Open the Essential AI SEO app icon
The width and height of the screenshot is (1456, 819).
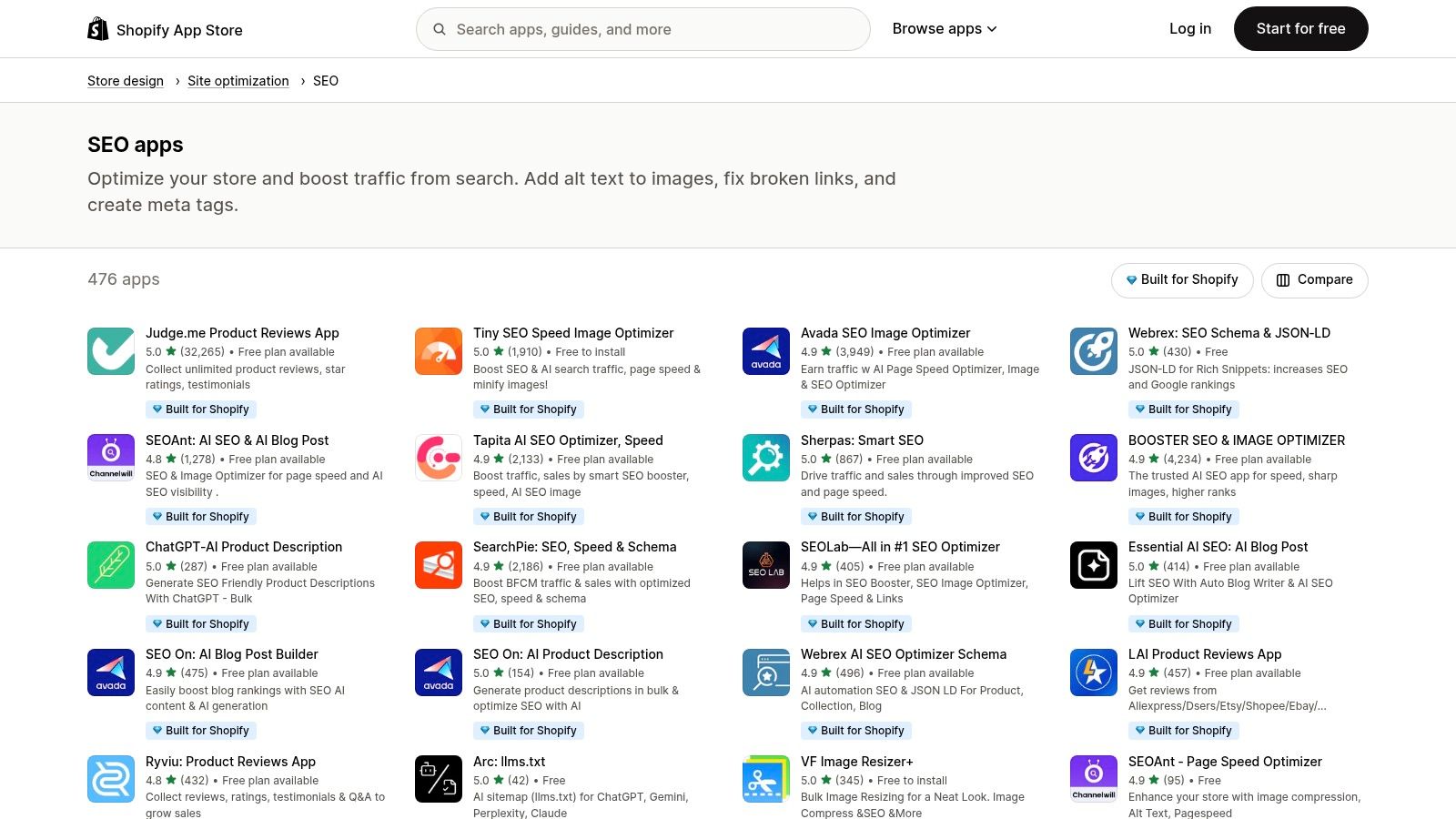click(x=1094, y=565)
